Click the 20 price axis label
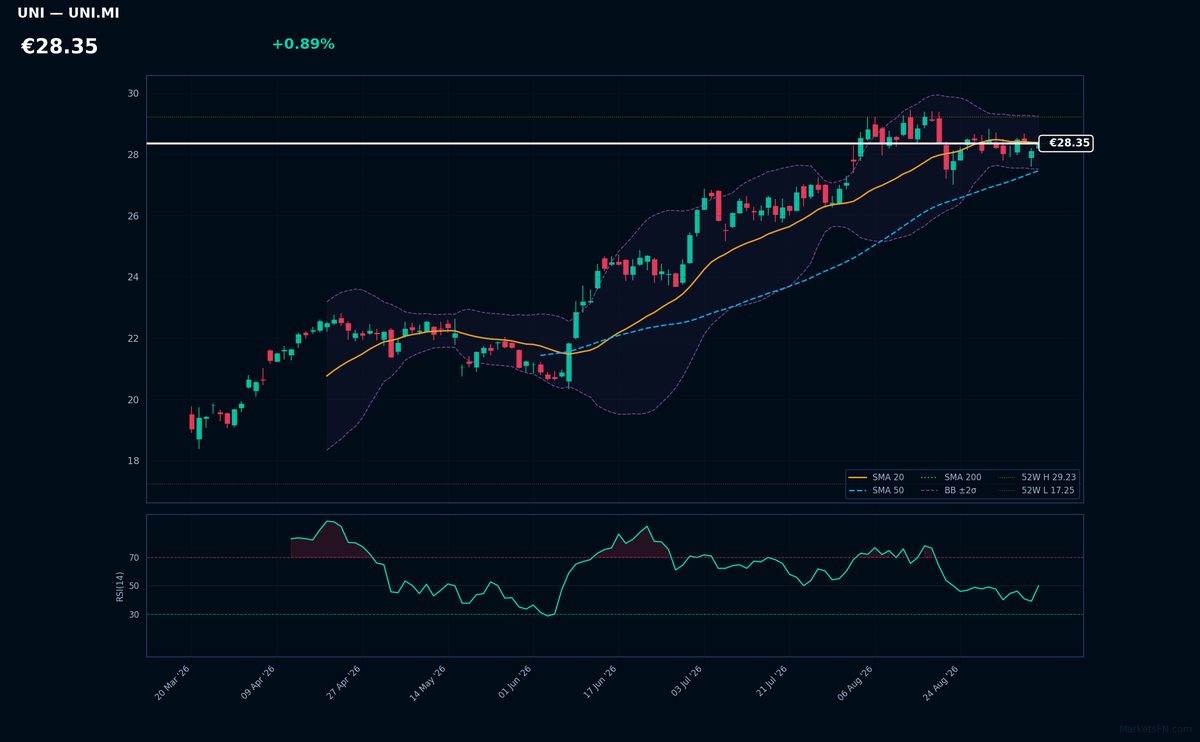1200x742 pixels. pyautogui.click(x=133, y=400)
